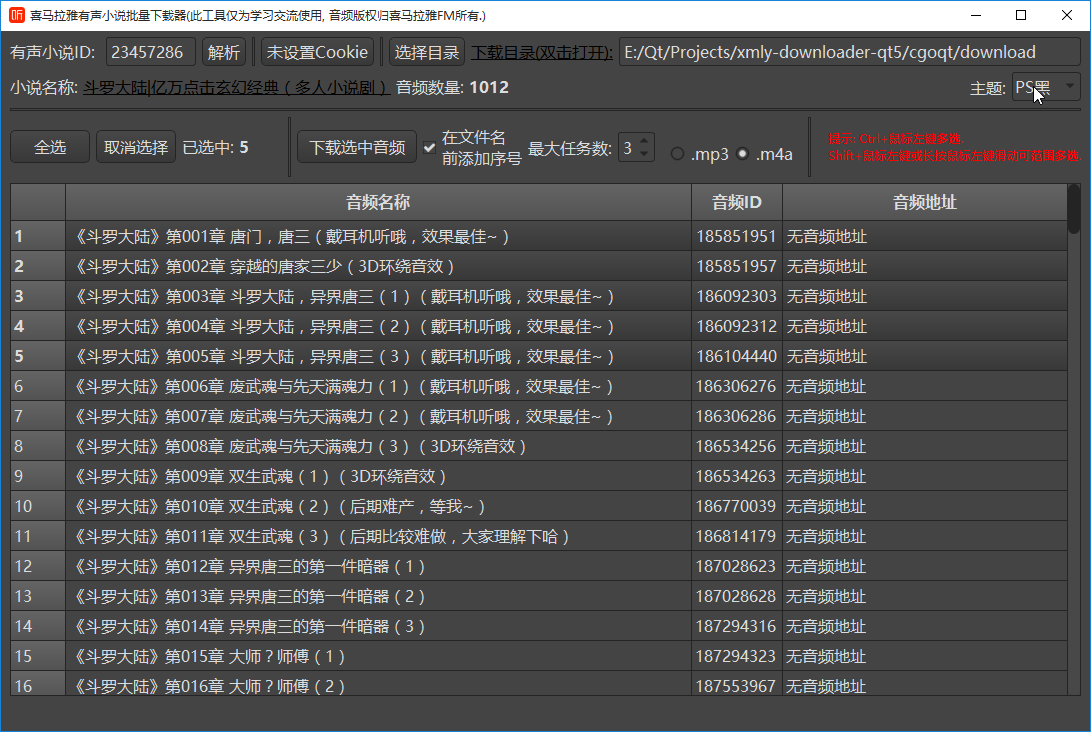
Task: Toggle 在文件名前添加序号 checkbox
Action: [x=429, y=148]
